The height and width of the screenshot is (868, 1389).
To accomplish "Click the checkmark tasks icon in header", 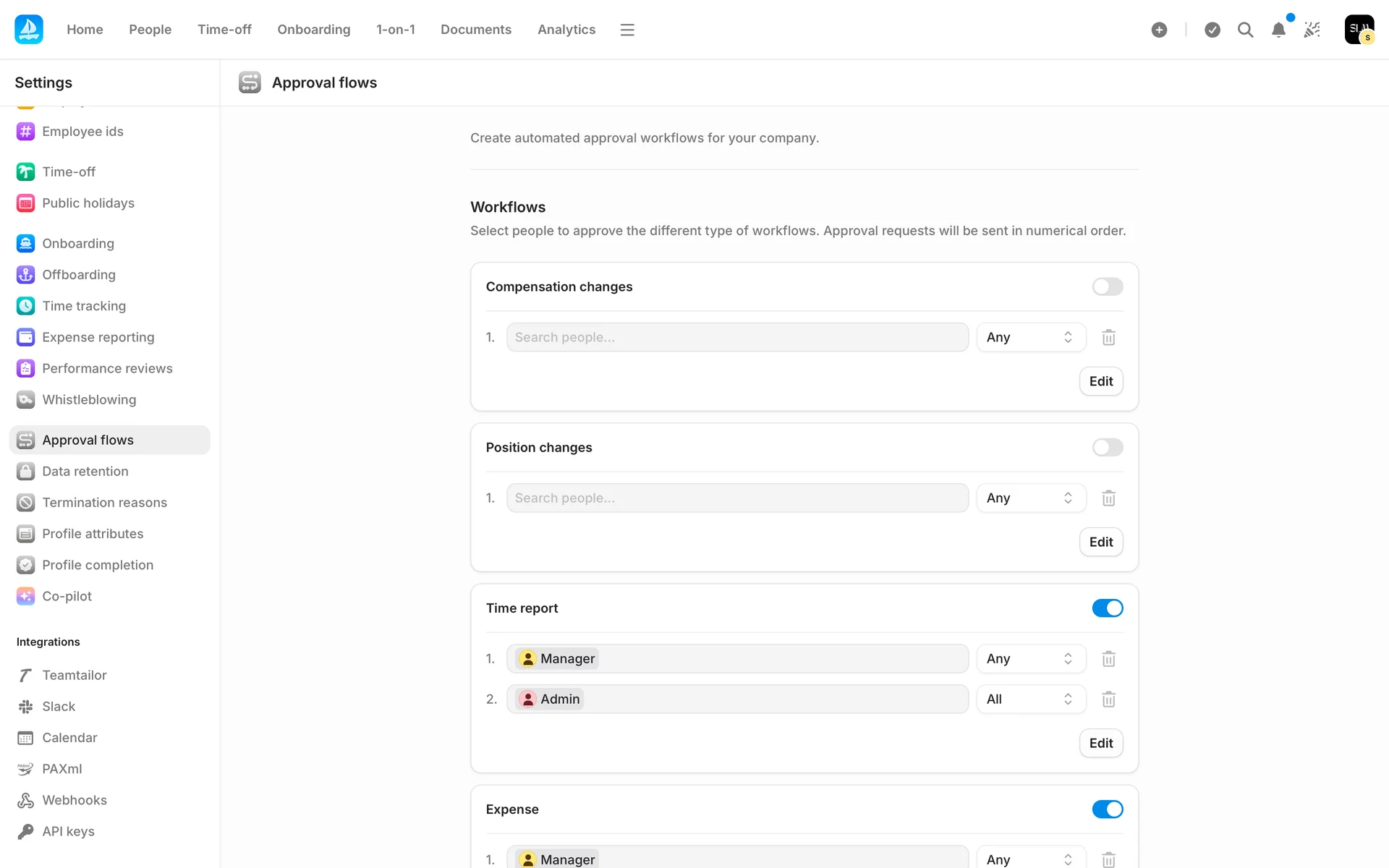I will (x=1212, y=30).
